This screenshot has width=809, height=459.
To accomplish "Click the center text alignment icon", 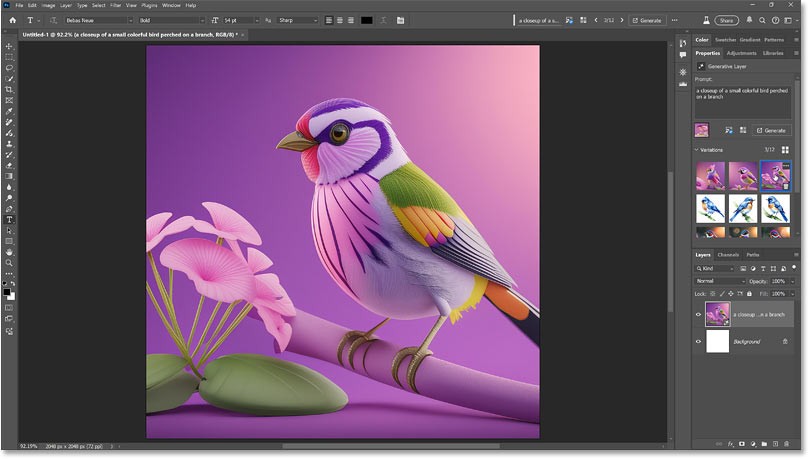I will click(339, 20).
